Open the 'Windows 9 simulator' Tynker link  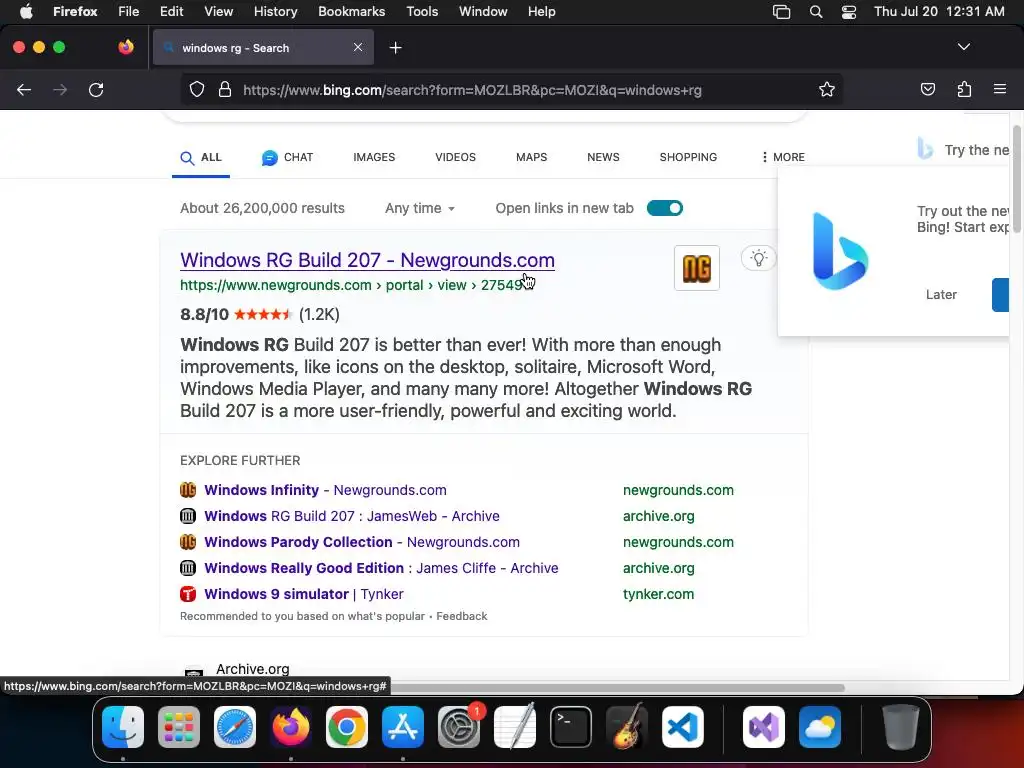tap(304, 594)
